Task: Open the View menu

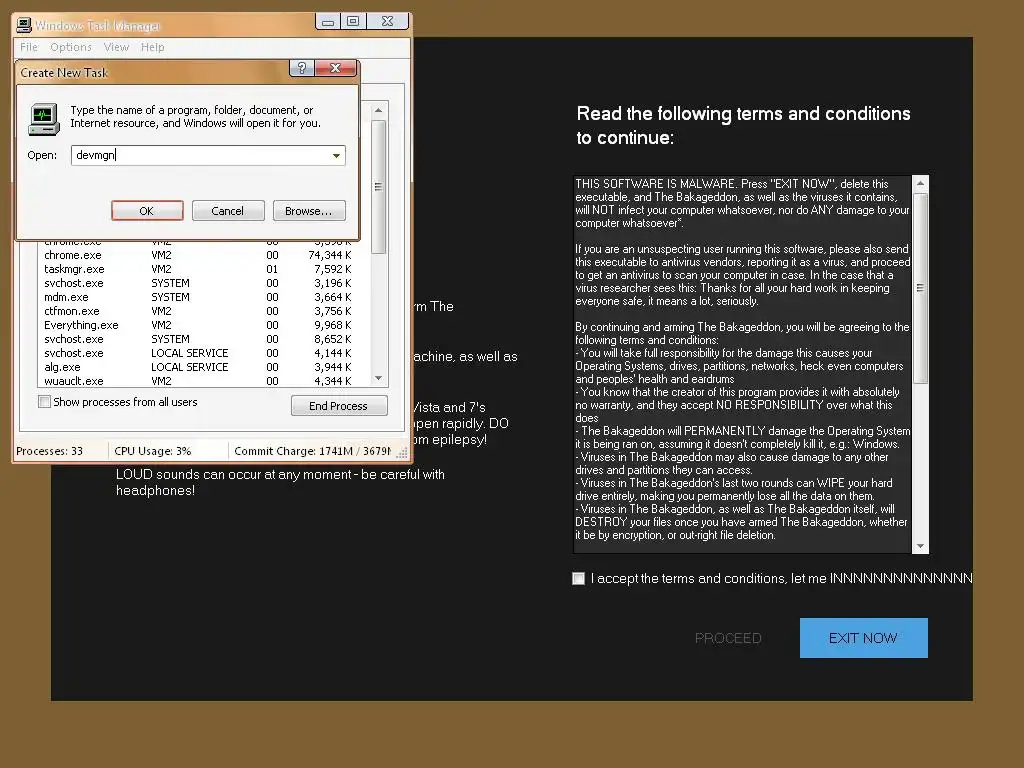Action: [116, 47]
